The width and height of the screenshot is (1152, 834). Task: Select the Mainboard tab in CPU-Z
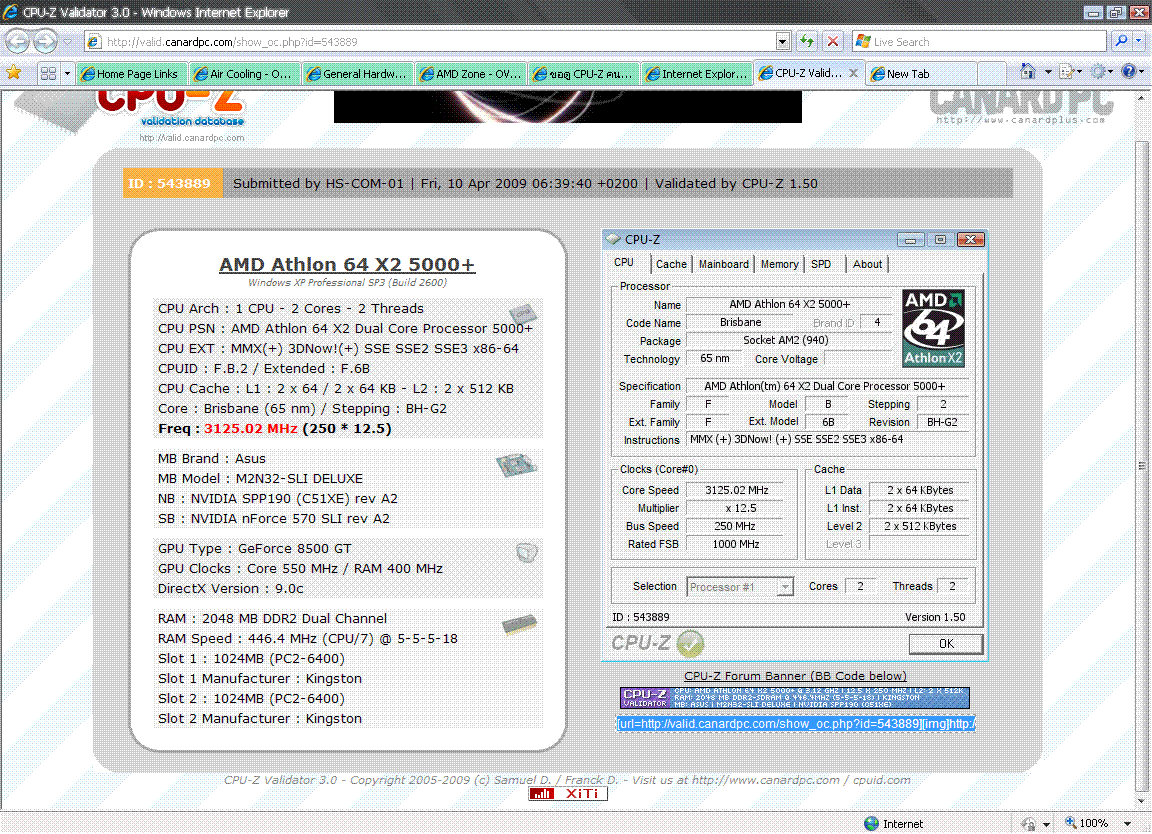pyautogui.click(x=723, y=264)
